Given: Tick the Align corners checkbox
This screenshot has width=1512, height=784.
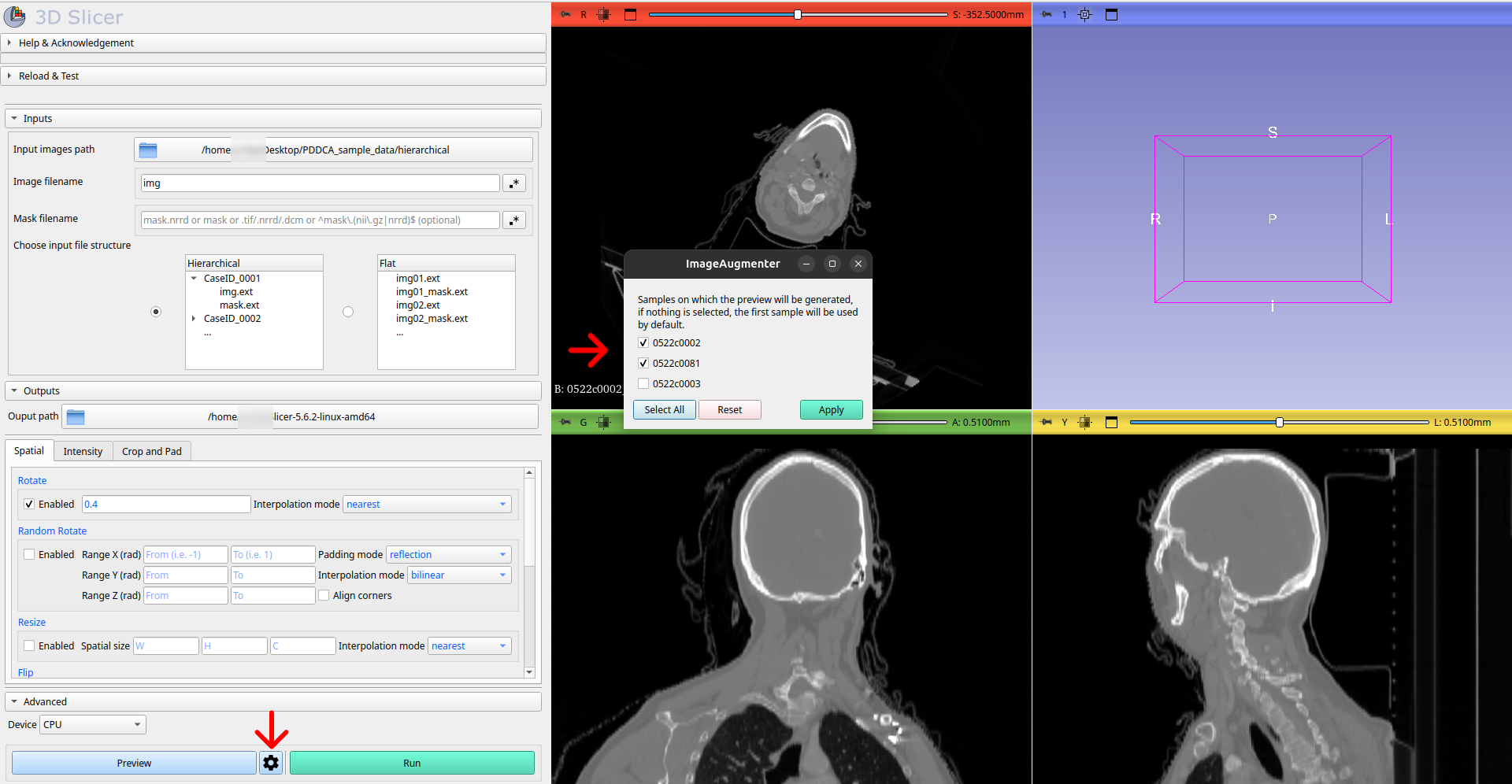Looking at the screenshot, I should (324, 596).
